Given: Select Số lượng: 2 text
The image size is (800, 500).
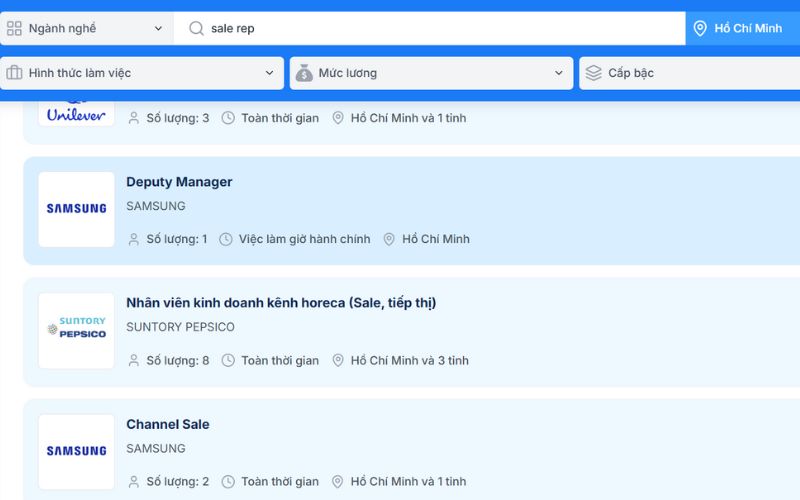Looking at the screenshot, I should click(x=178, y=481).
